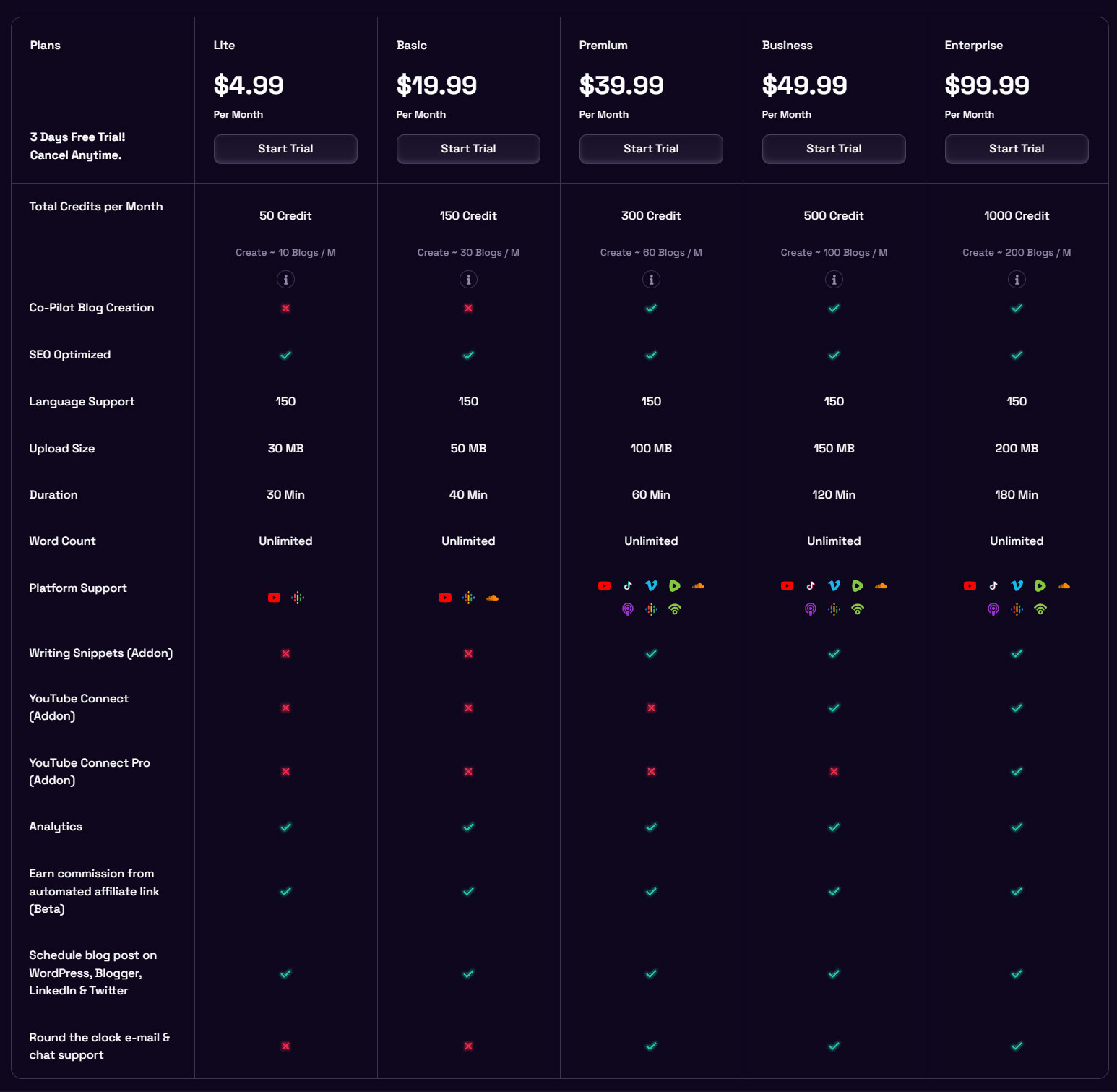The width and height of the screenshot is (1117, 1092).
Task: Click Co-Pilot Blog Creation checkmark for Premium
Action: [x=651, y=309]
